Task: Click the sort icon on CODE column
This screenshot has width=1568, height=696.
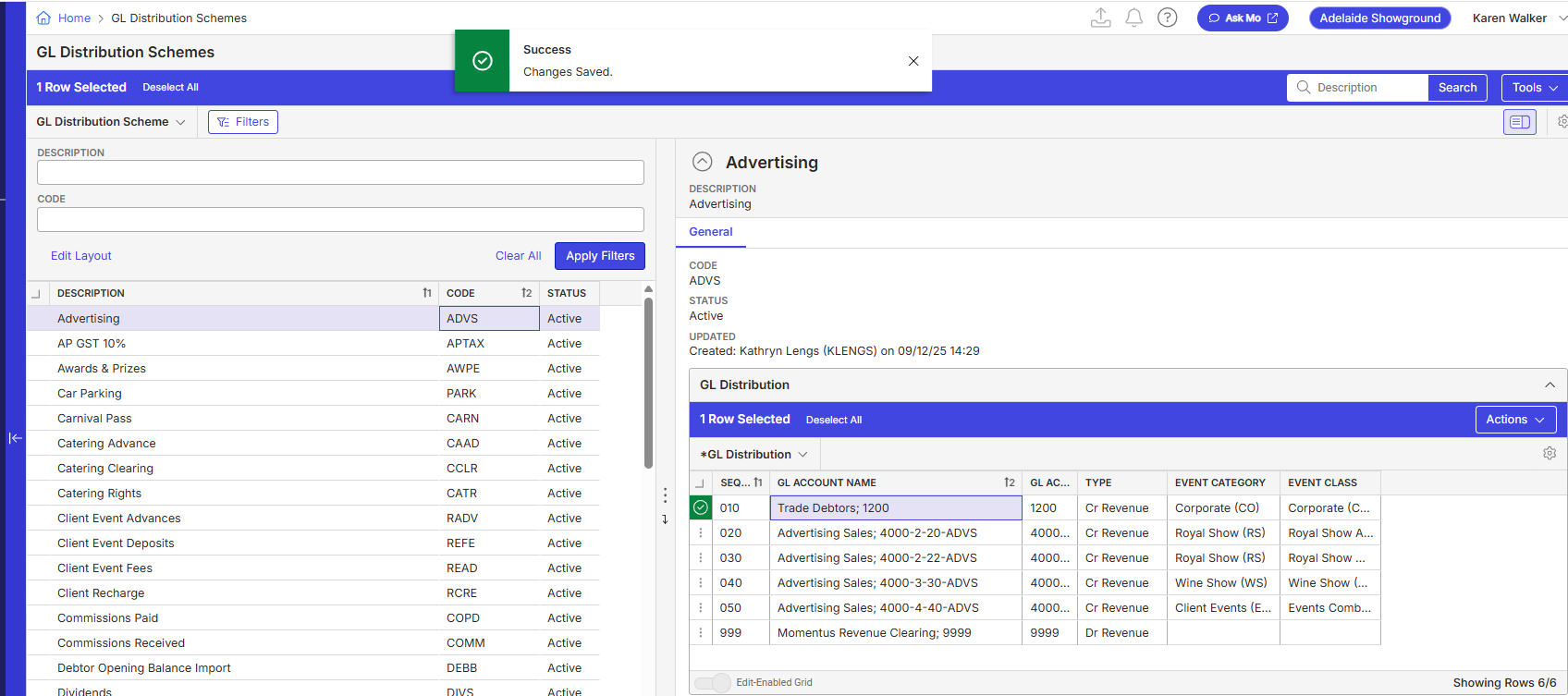Action: tap(527, 293)
